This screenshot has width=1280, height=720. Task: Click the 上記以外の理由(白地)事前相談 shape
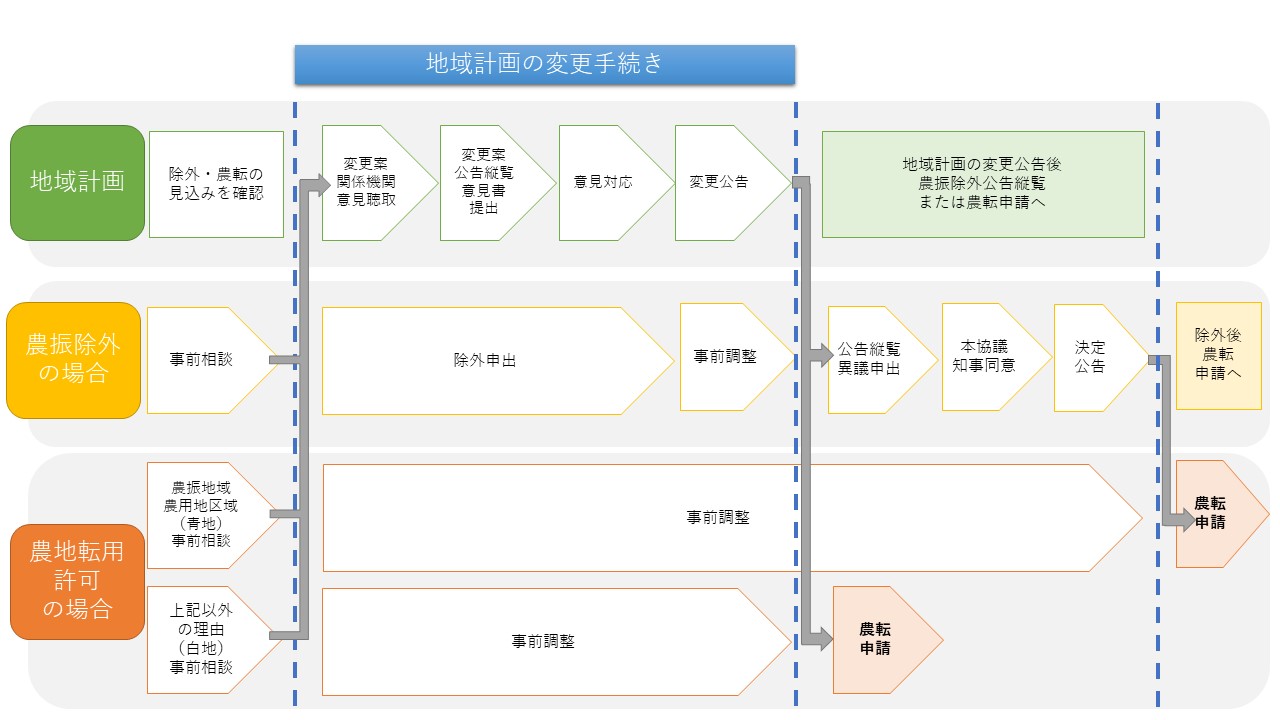pos(201,640)
